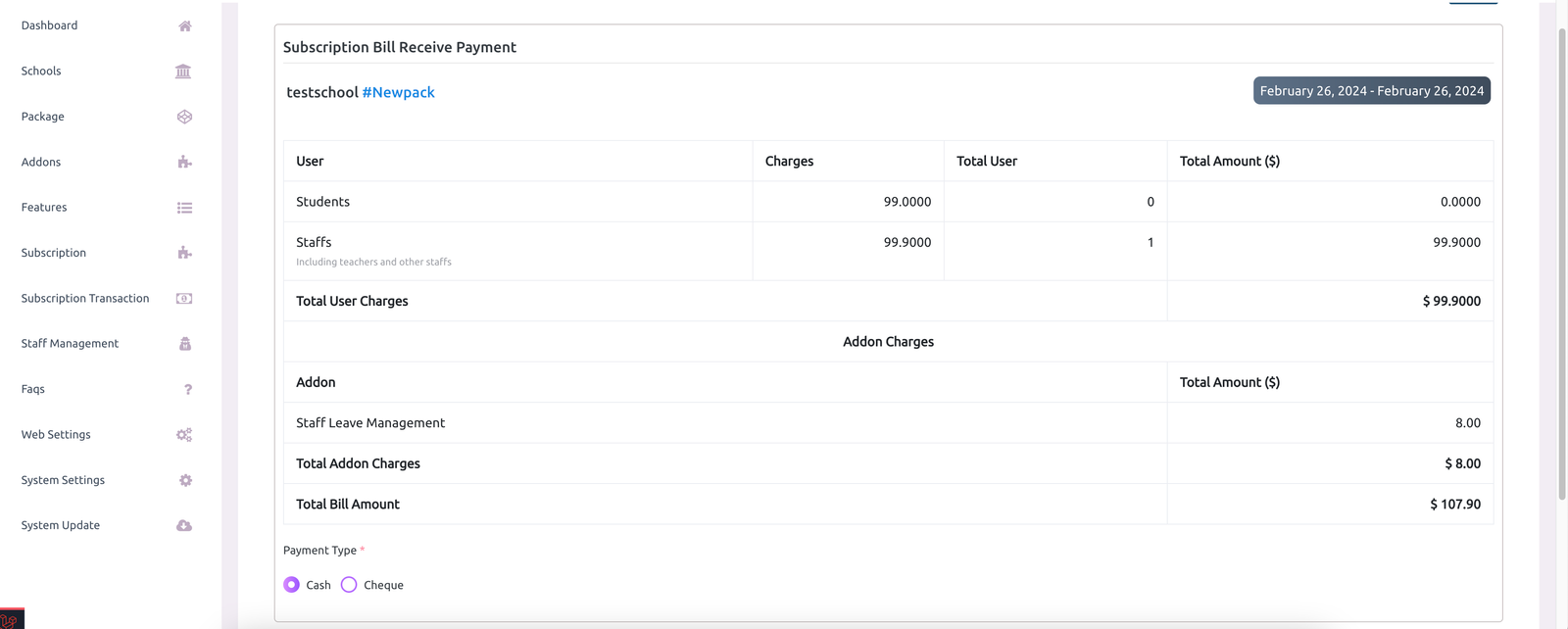Open the Subscription menu item

[x=54, y=253]
